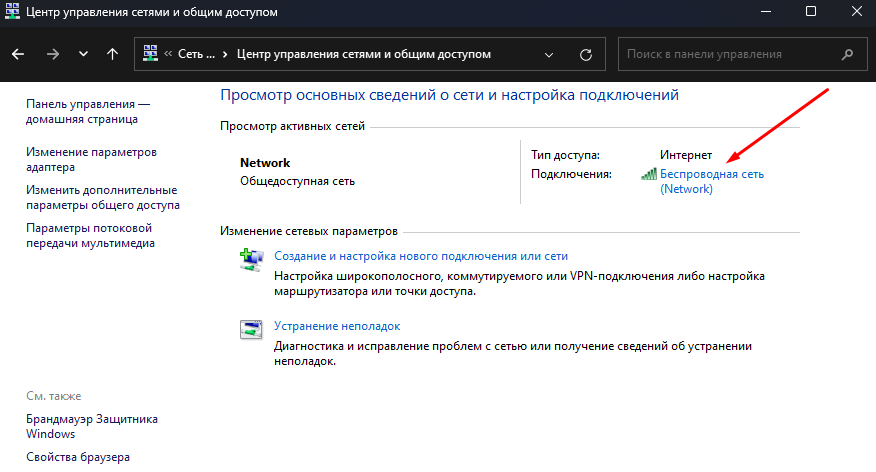Image resolution: width=876 pixels, height=472 pixels.
Task: Click the "Общедоступная сеть" text
Action: pyautogui.click(x=297, y=181)
